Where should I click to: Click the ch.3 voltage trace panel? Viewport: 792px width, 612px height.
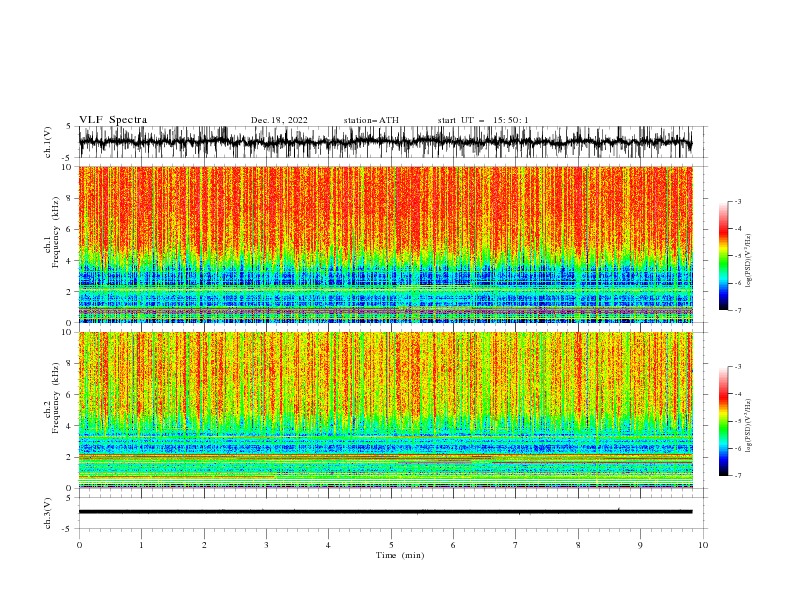click(x=393, y=513)
